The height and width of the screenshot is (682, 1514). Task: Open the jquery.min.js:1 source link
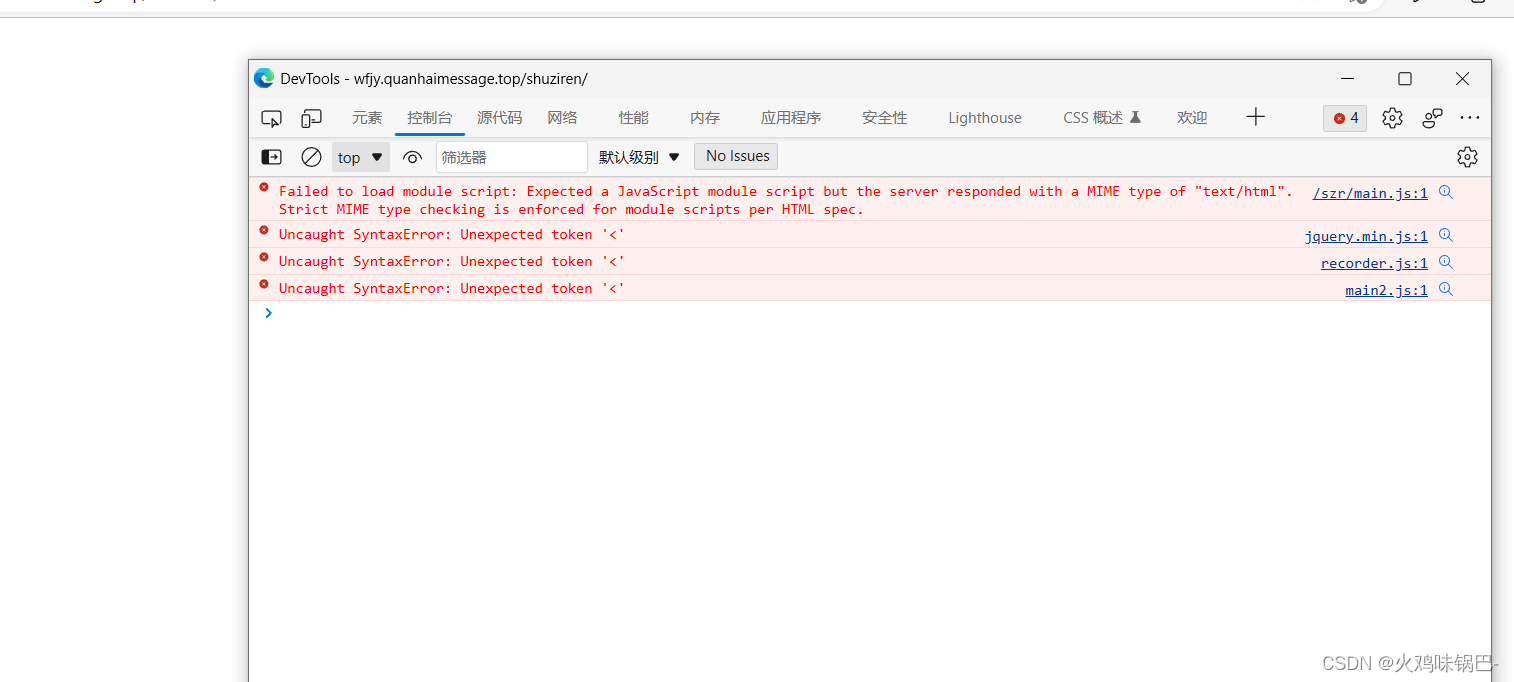point(1366,236)
